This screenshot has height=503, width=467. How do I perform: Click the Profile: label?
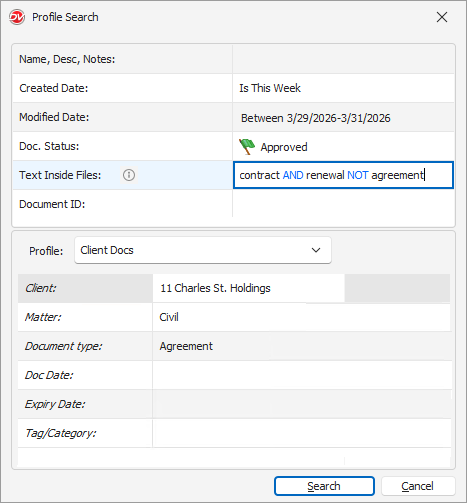(x=46, y=251)
